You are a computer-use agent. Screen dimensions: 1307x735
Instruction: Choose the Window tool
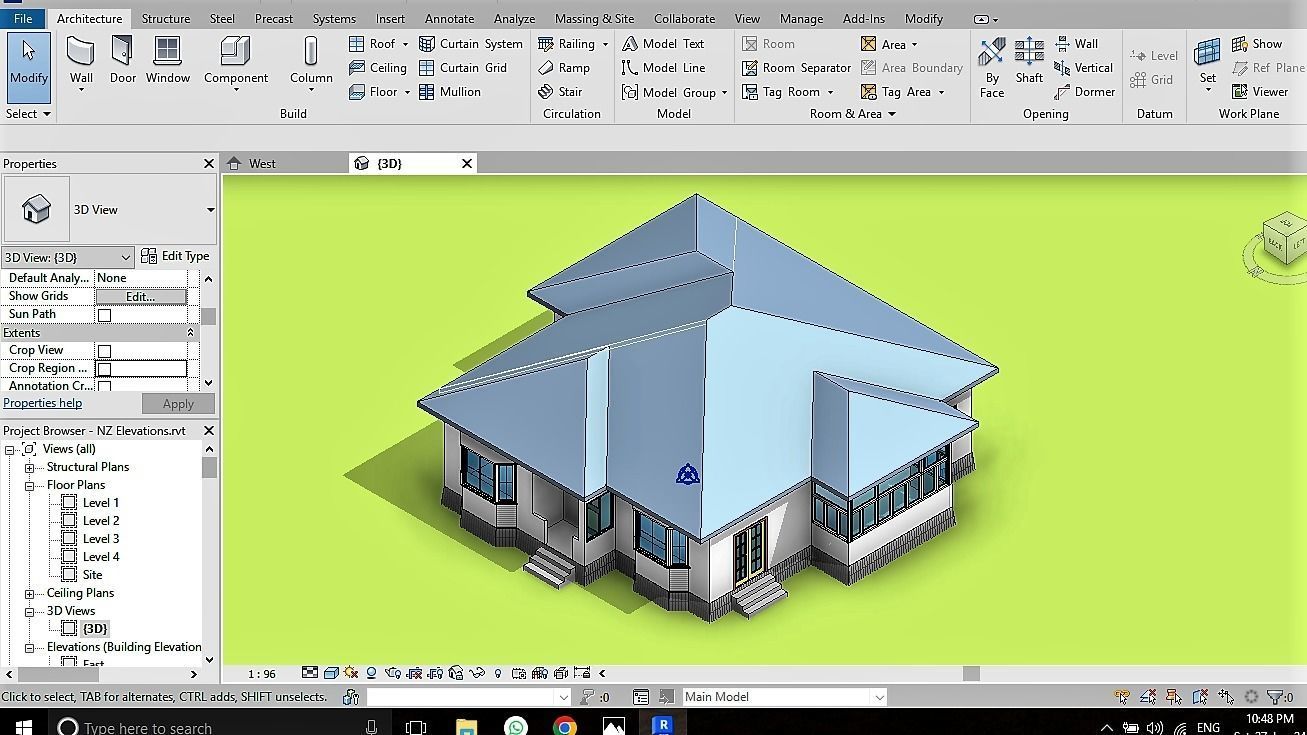[x=168, y=60]
